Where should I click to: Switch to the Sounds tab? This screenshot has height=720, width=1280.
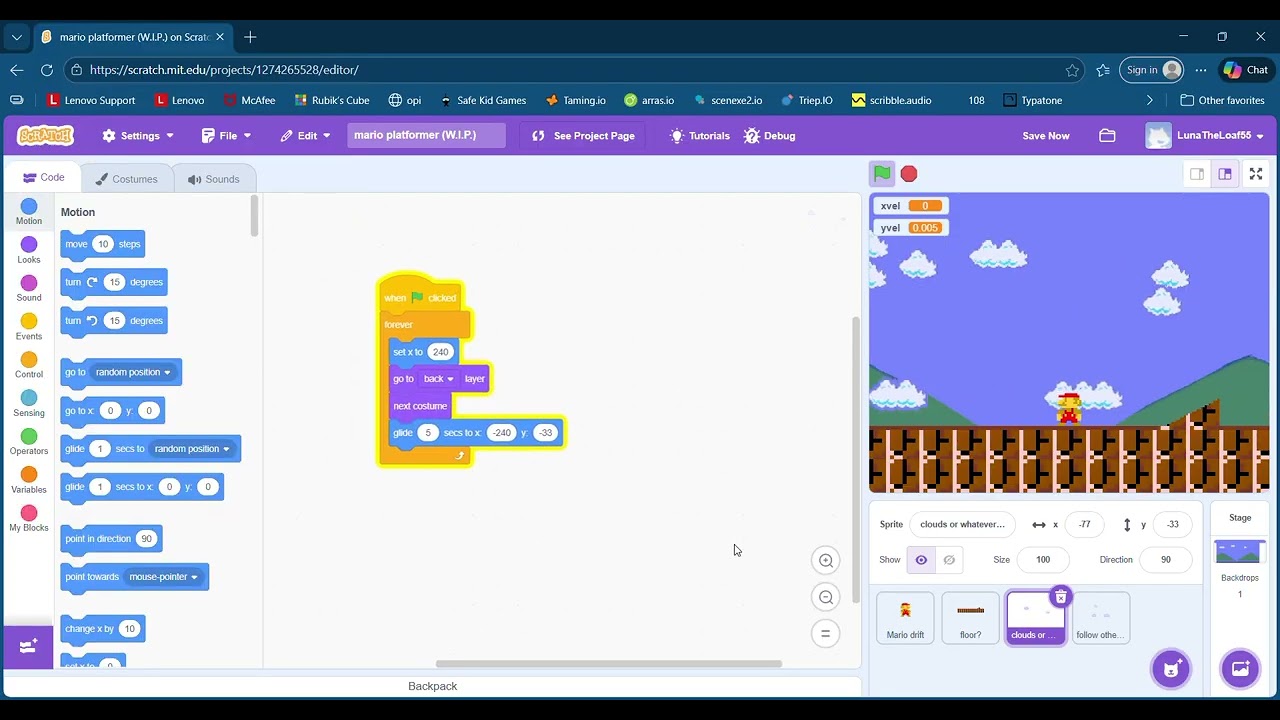click(x=214, y=179)
